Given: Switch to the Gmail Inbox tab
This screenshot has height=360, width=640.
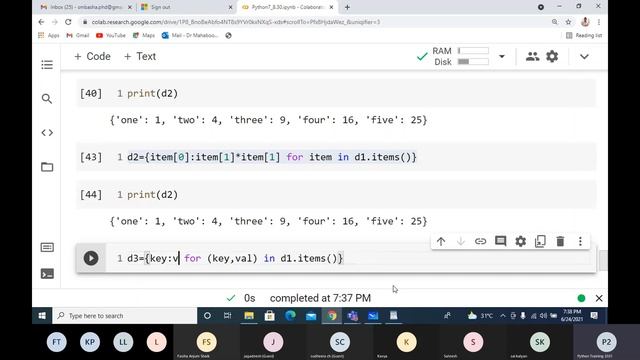Looking at the screenshot, I should [86, 7].
